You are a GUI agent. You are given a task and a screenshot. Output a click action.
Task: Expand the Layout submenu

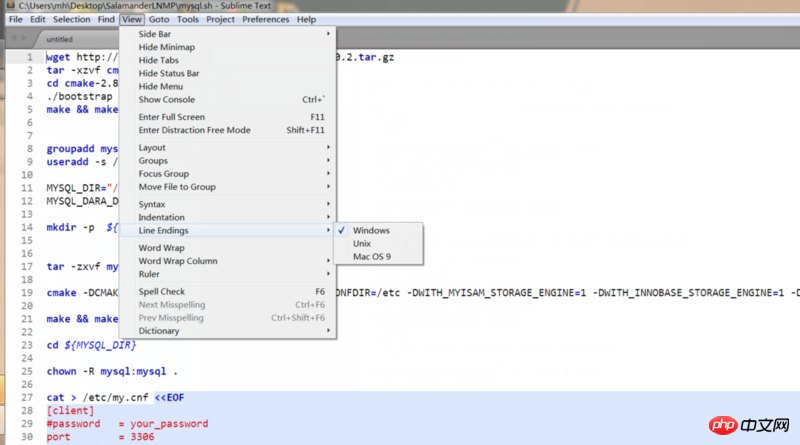coord(228,147)
